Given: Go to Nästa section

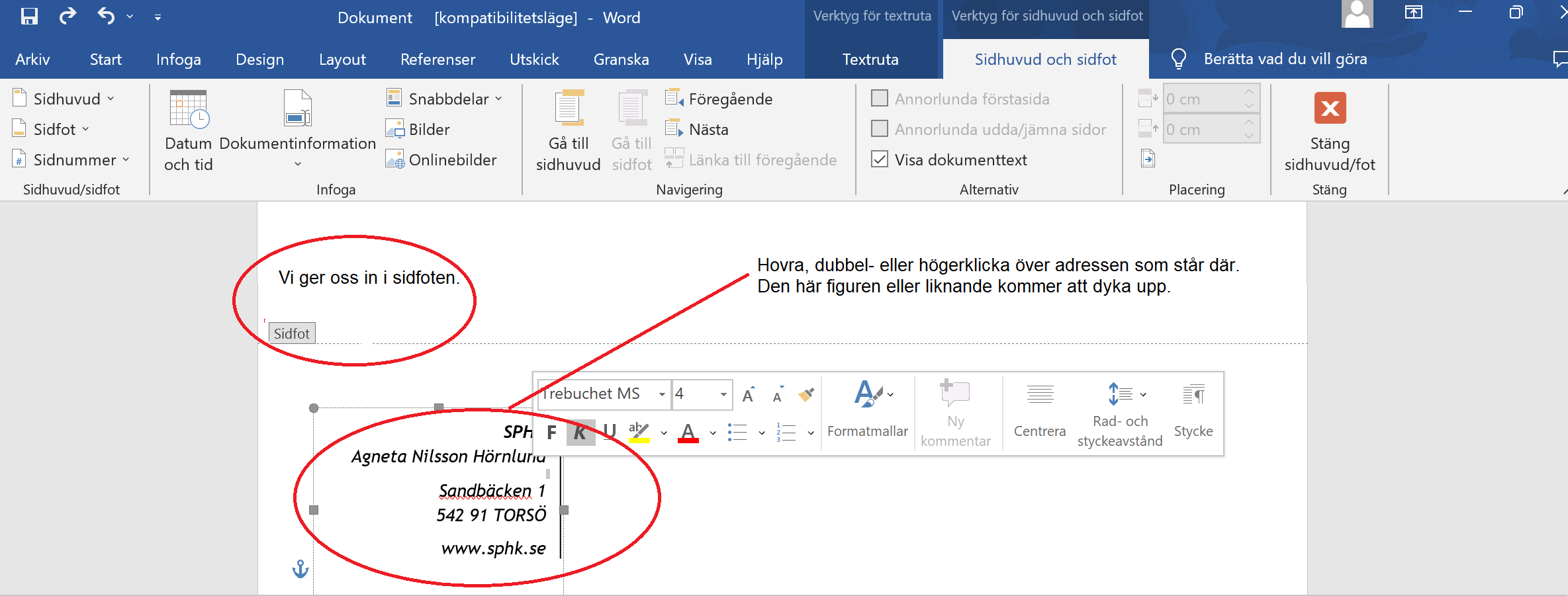Looking at the screenshot, I should point(697,129).
